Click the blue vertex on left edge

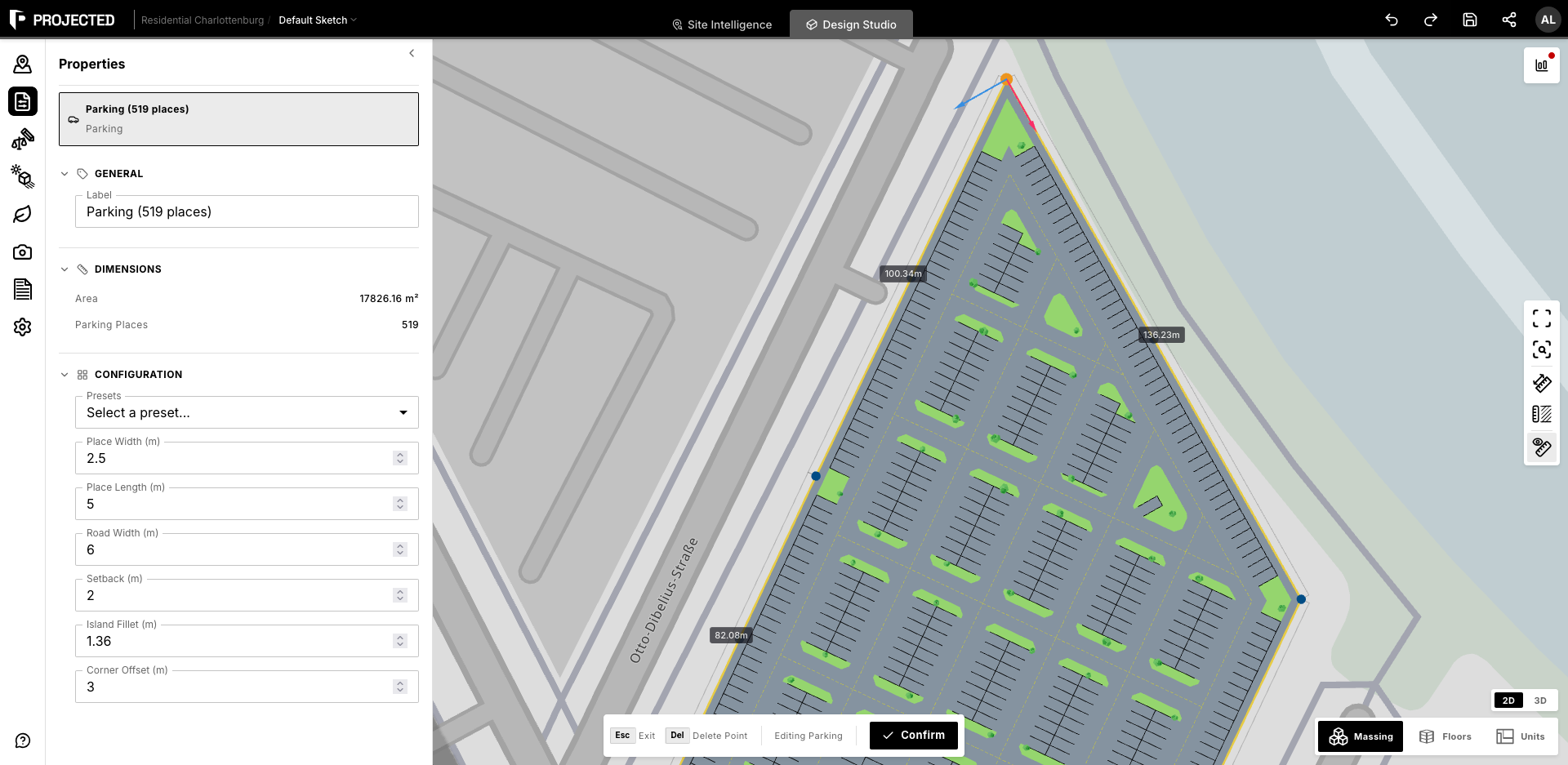tap(816, 476)
